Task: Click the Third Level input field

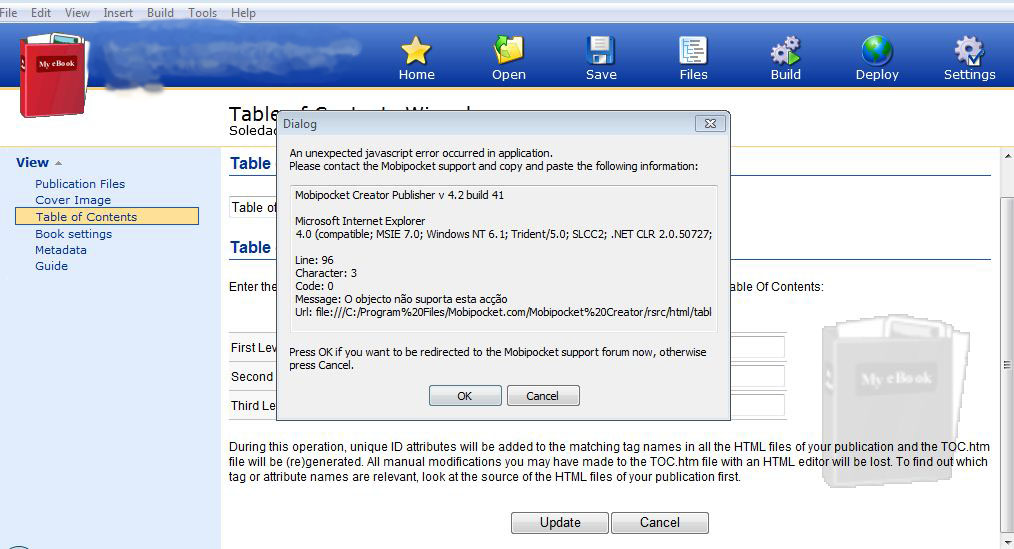Action: (x=758, y=405)
